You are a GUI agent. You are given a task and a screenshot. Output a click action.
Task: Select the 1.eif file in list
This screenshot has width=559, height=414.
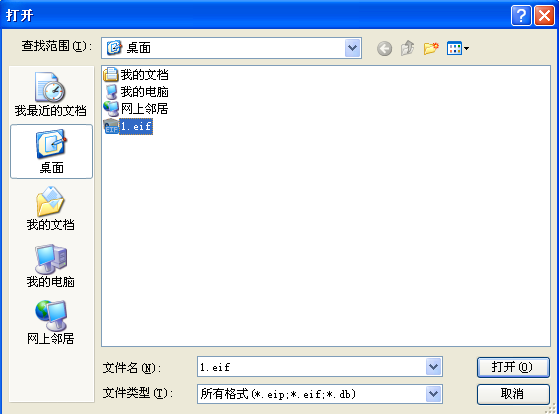[x=128, y=127]
